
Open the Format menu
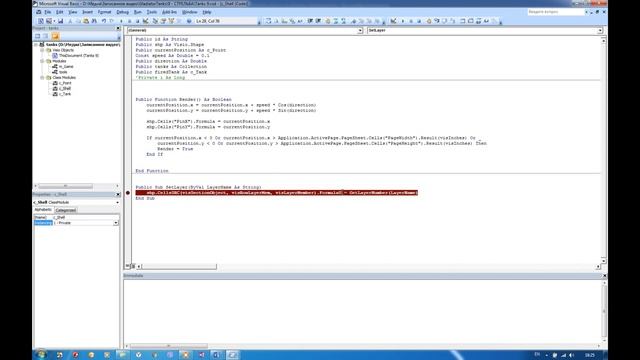click(x=104, y=12)
